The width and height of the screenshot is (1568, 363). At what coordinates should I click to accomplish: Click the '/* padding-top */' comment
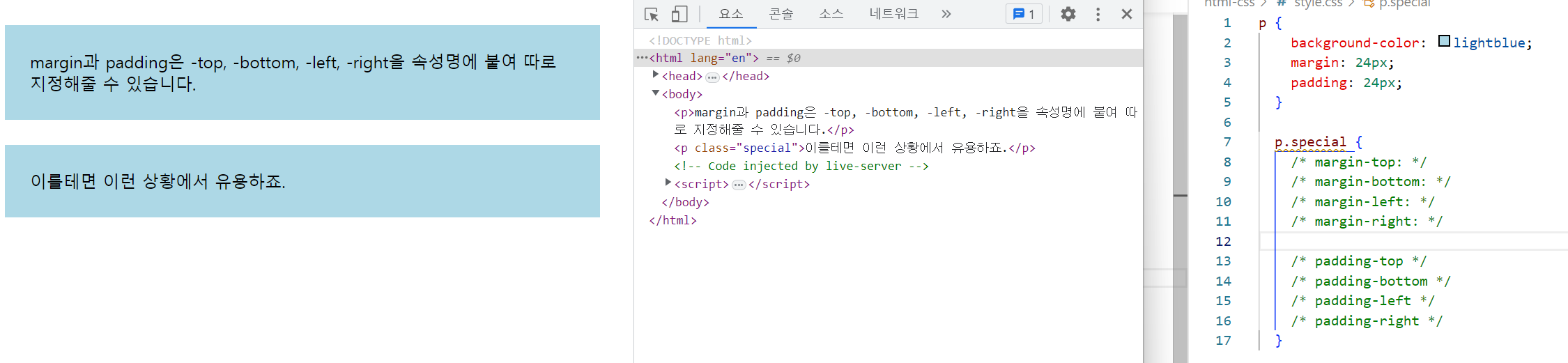[1358, 261]
